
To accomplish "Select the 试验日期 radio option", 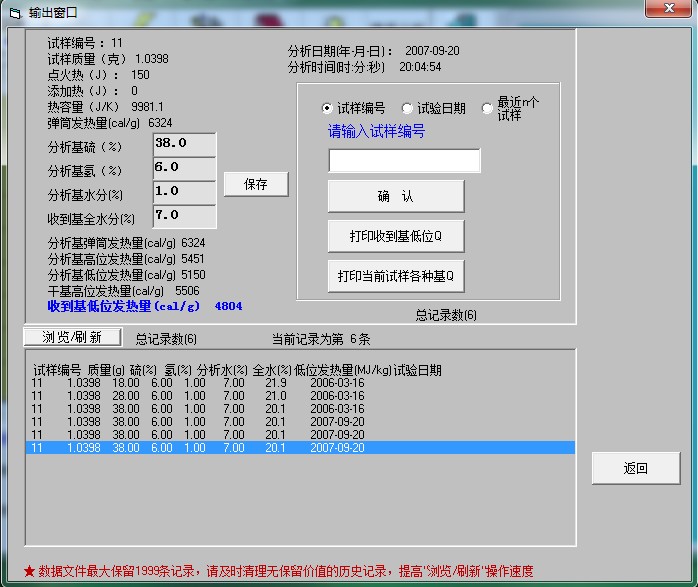I will (407, 108).
